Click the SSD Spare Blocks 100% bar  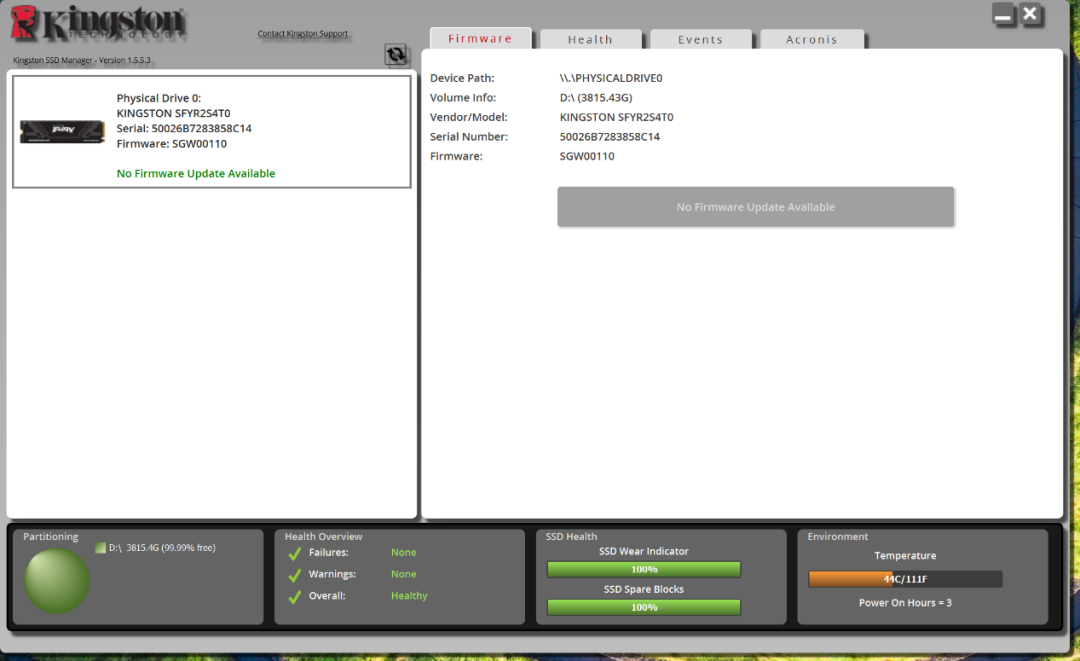(644, 607)
